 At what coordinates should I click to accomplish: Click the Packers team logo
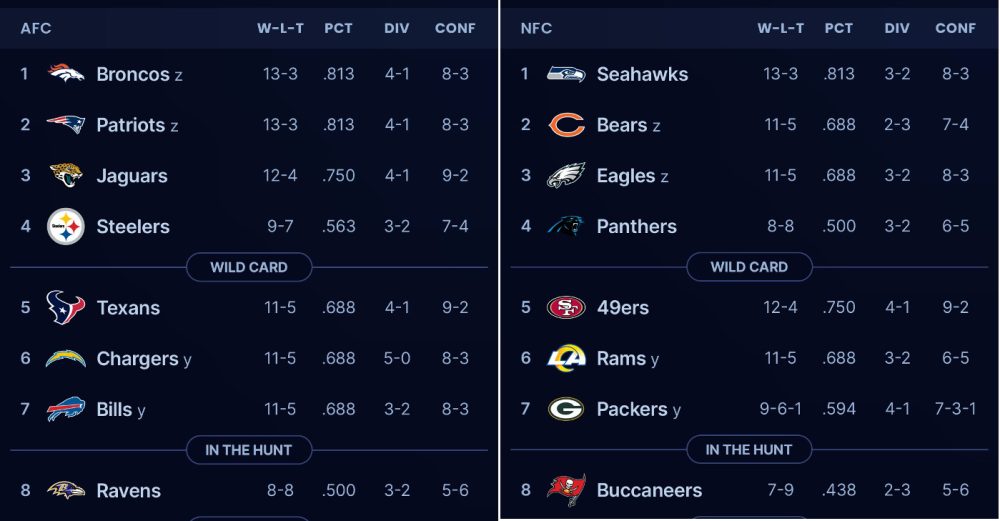tap(566, 409)
